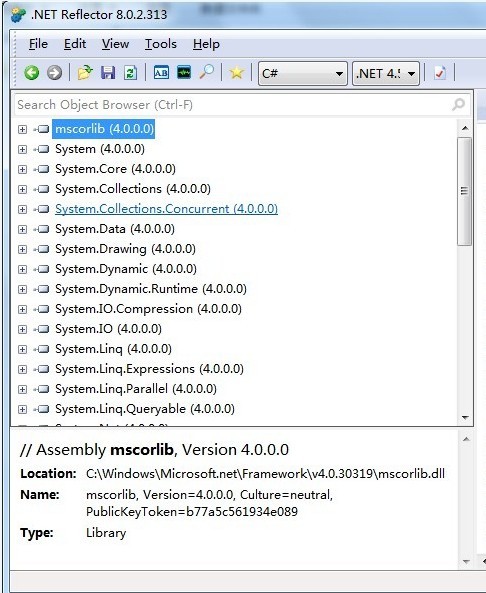Select System.Core (4.0.0.0)
486x593 pixels.
tap(115, 169)
